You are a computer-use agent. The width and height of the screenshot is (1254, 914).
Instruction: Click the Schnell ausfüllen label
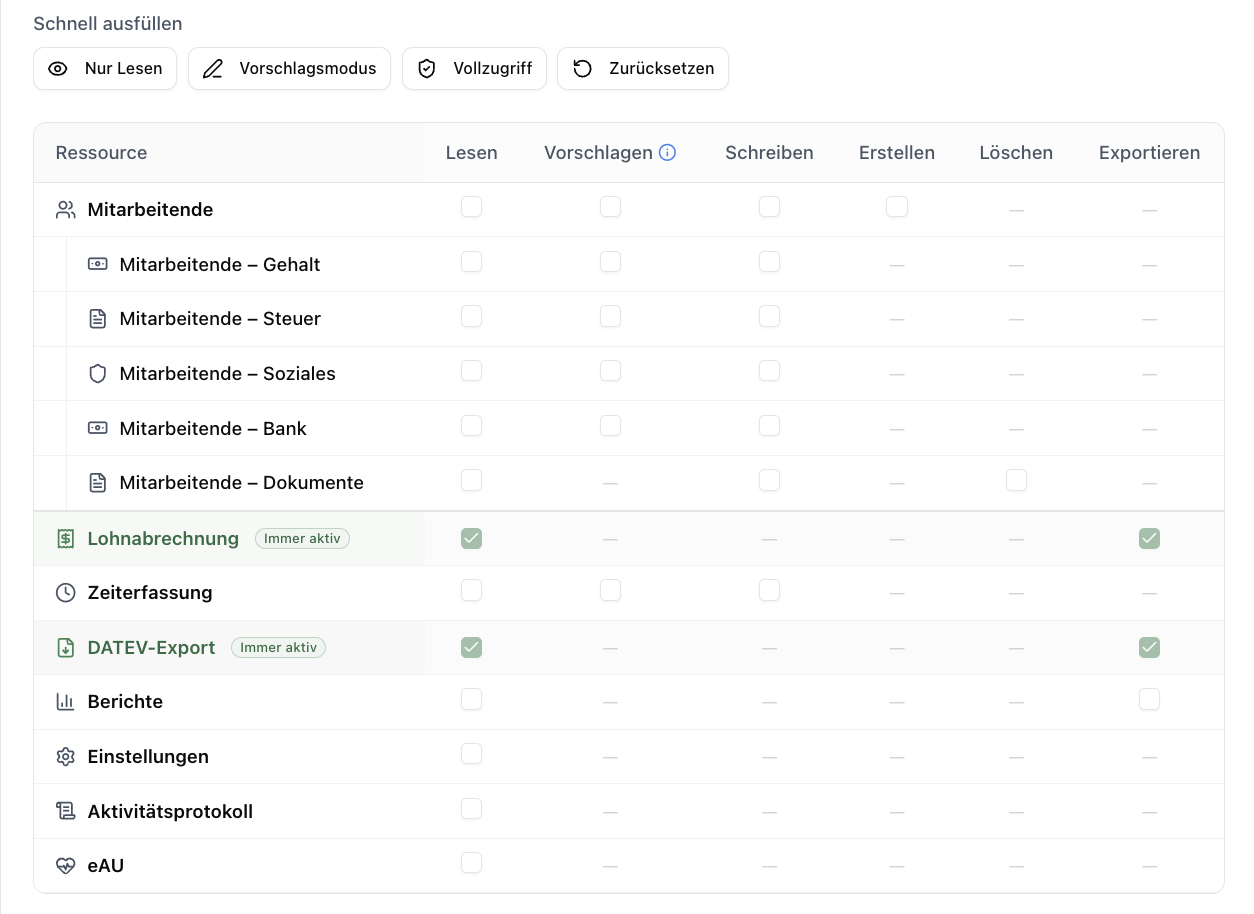click(x=108, y=23)
